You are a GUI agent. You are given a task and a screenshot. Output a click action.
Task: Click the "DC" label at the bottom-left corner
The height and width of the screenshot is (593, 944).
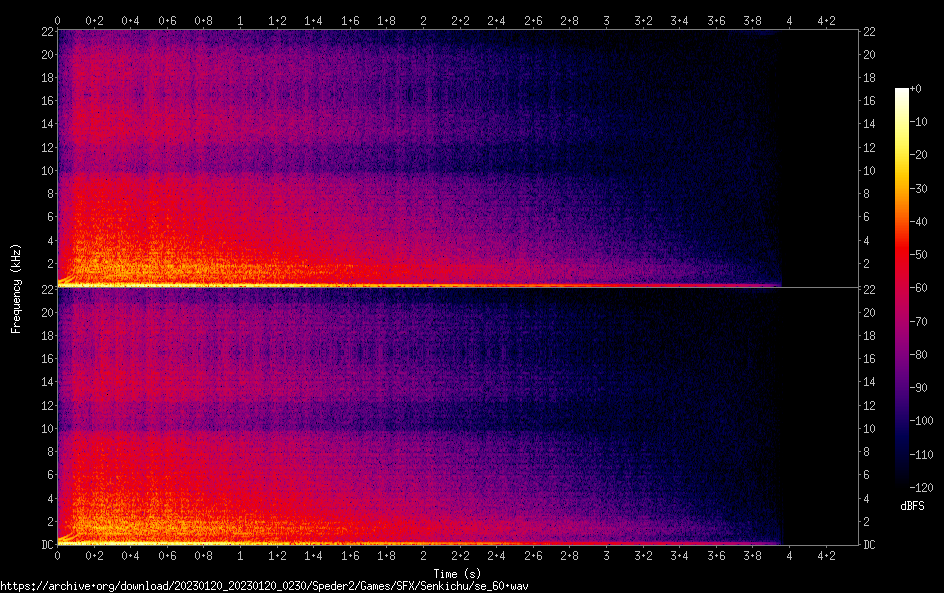(45, 545)
